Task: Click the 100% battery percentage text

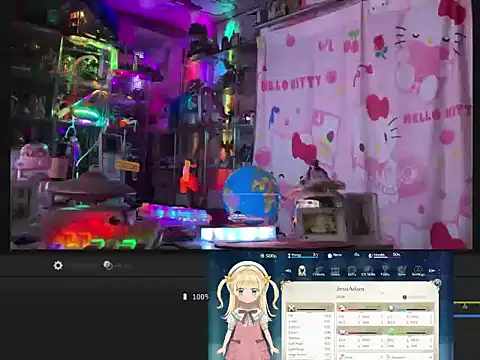Action: [200, 297]
